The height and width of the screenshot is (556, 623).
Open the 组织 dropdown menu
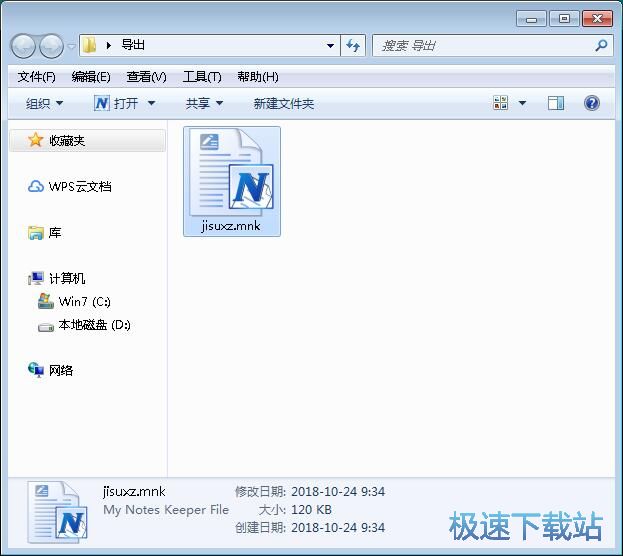44,104
